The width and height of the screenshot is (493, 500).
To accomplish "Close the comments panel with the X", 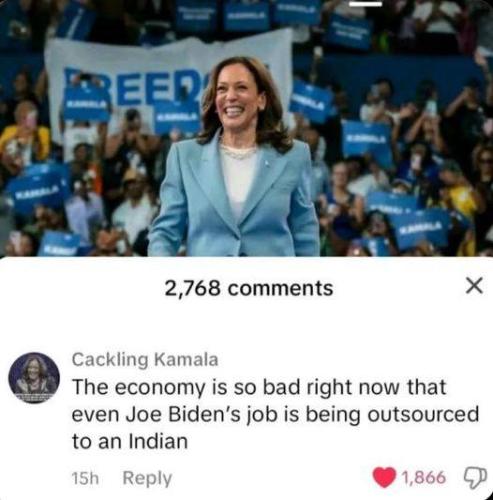I will coord(474,286).
